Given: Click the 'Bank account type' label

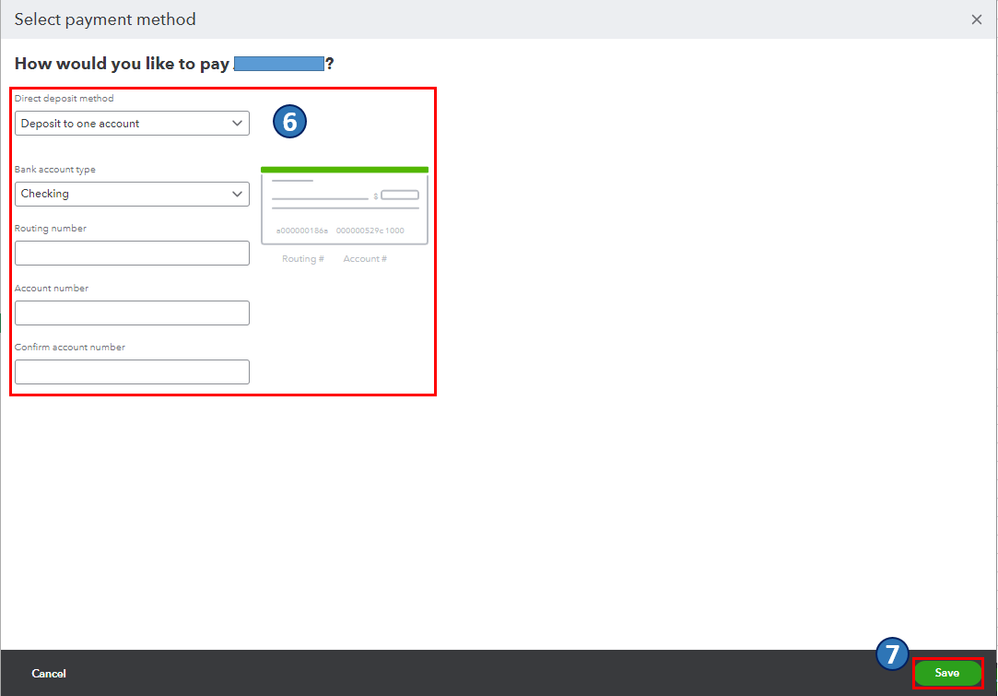Looking at the screenshot, I should 55,170.
